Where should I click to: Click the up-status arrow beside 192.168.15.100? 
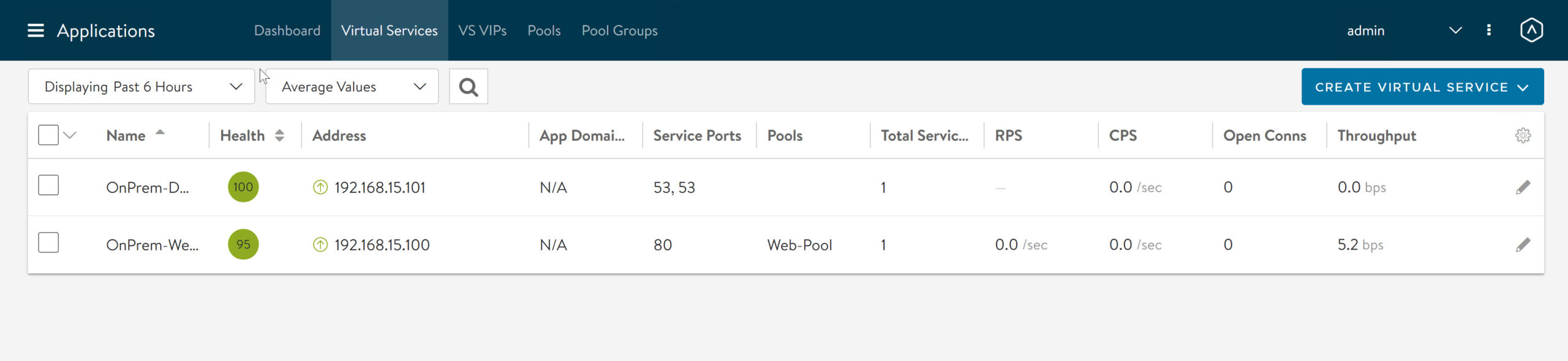pos(320,245)
